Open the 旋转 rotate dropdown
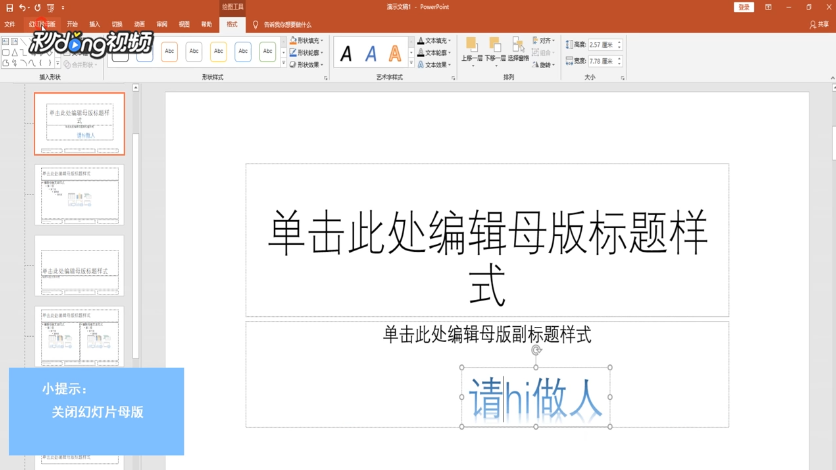Screen dimensions: 836x470 coord(543,64)
